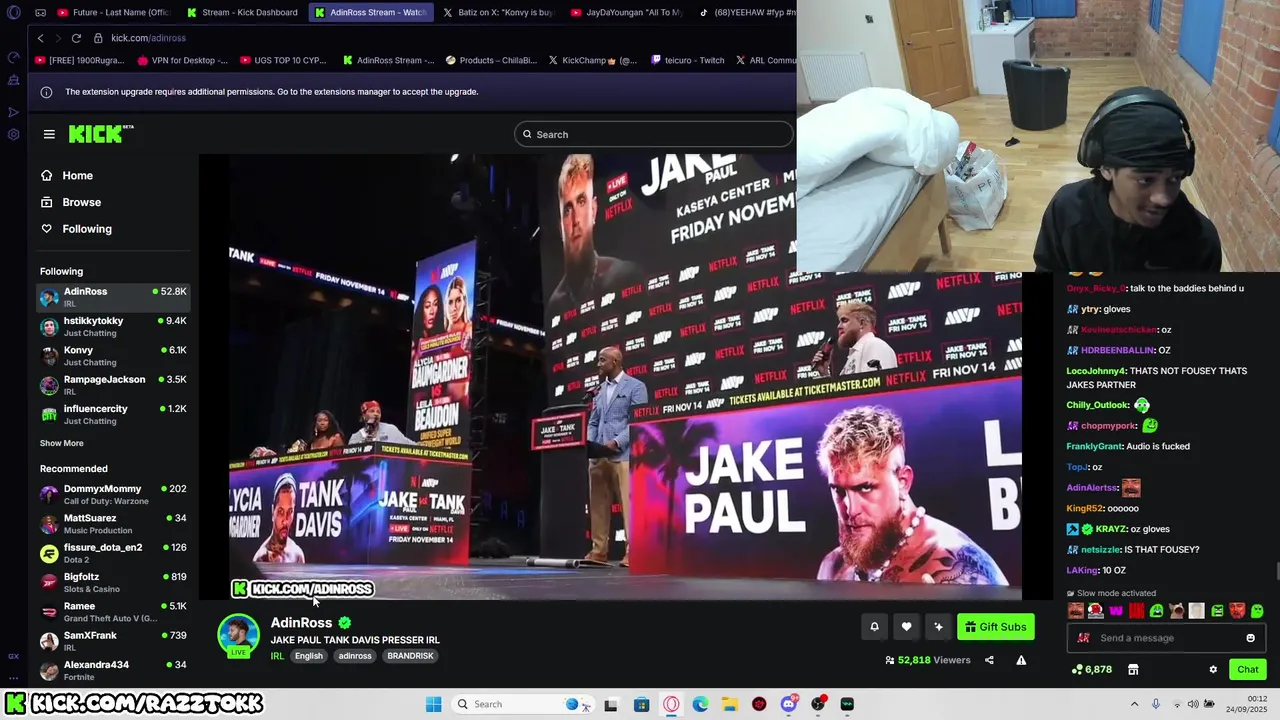
Task: Click the AdinRoss channel name below the video
Action: 301,623
